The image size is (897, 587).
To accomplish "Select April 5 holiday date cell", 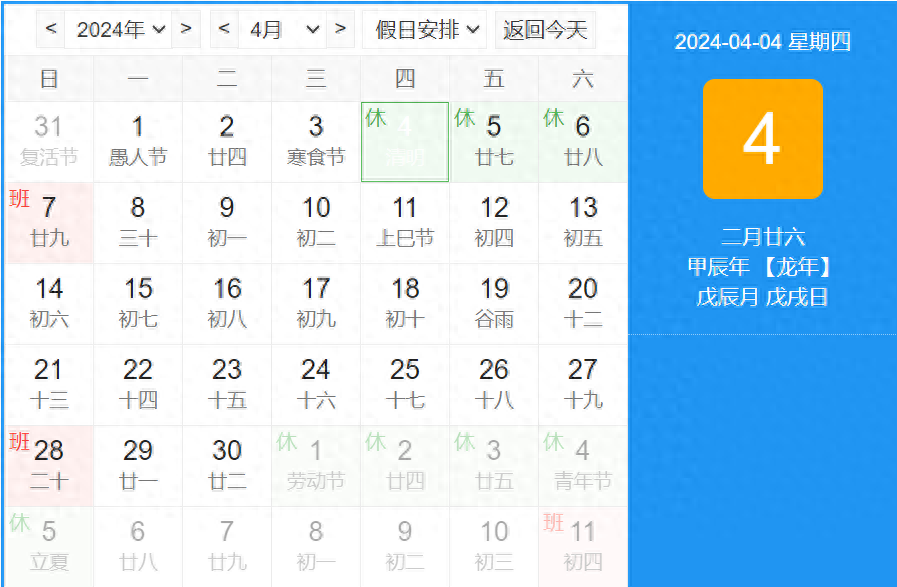I will point(494,141).
